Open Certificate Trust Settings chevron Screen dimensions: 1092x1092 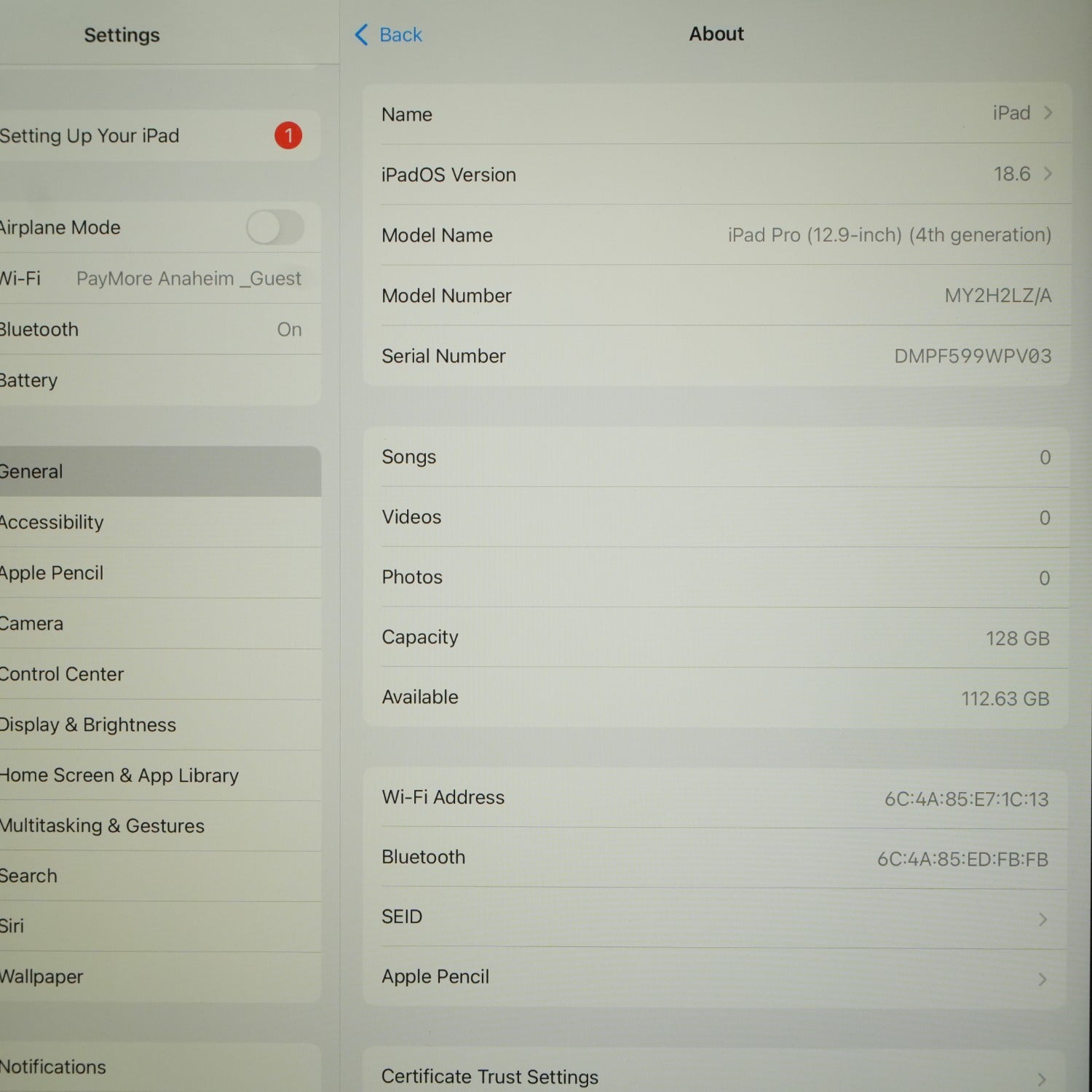pyautogui.click(x=1042, y=1079)
